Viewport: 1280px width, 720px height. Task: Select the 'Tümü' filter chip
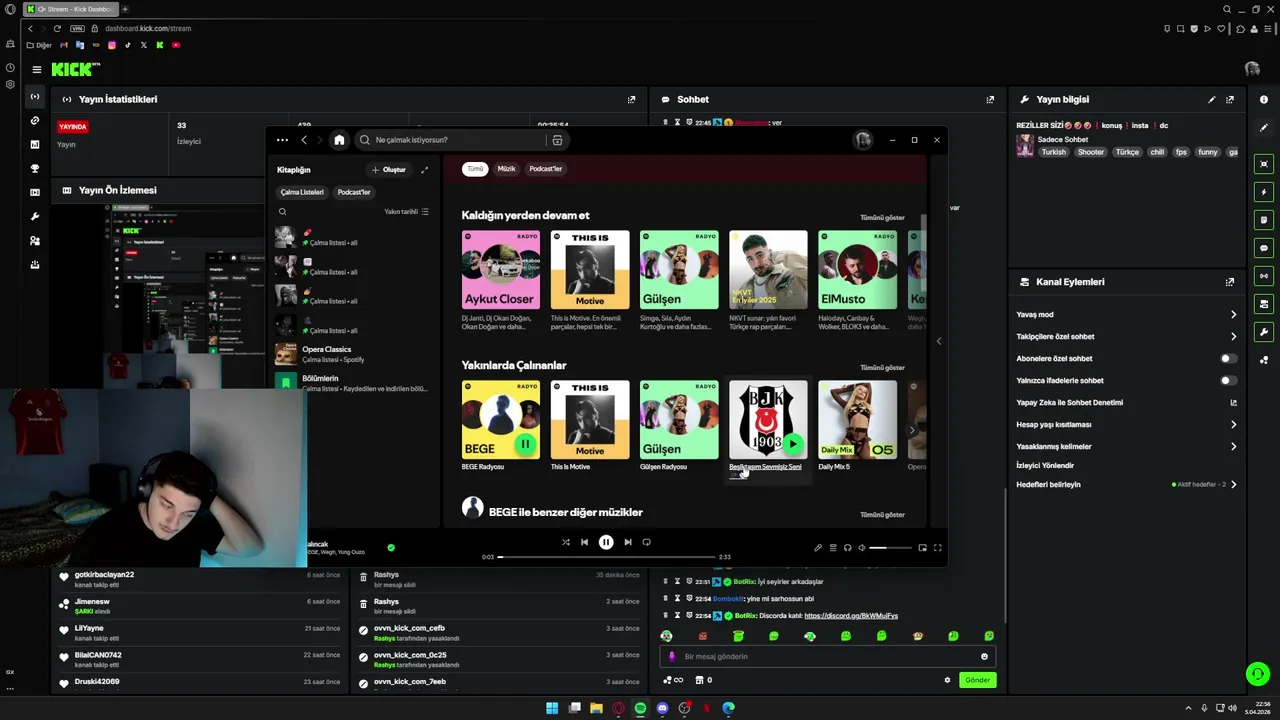(x=475, y=169)
